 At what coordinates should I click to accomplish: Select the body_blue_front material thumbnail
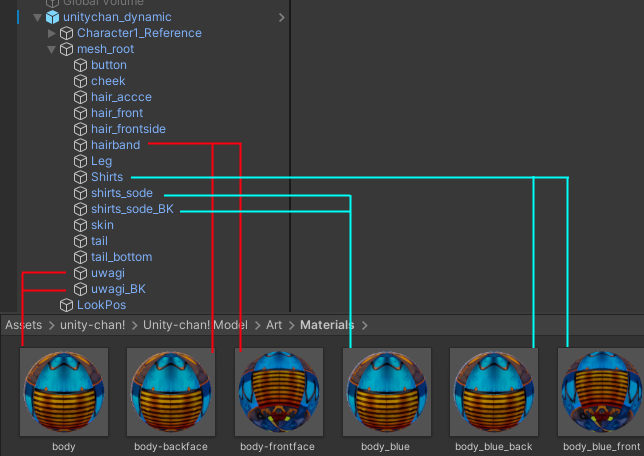(x=601, y=392)
